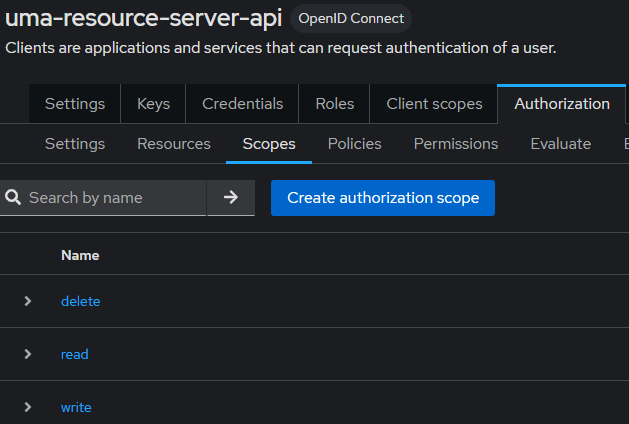The height and width of the screenshot is (424, 629).
Task: Open the Permissions sub-tab
Action: coord(456,144)
